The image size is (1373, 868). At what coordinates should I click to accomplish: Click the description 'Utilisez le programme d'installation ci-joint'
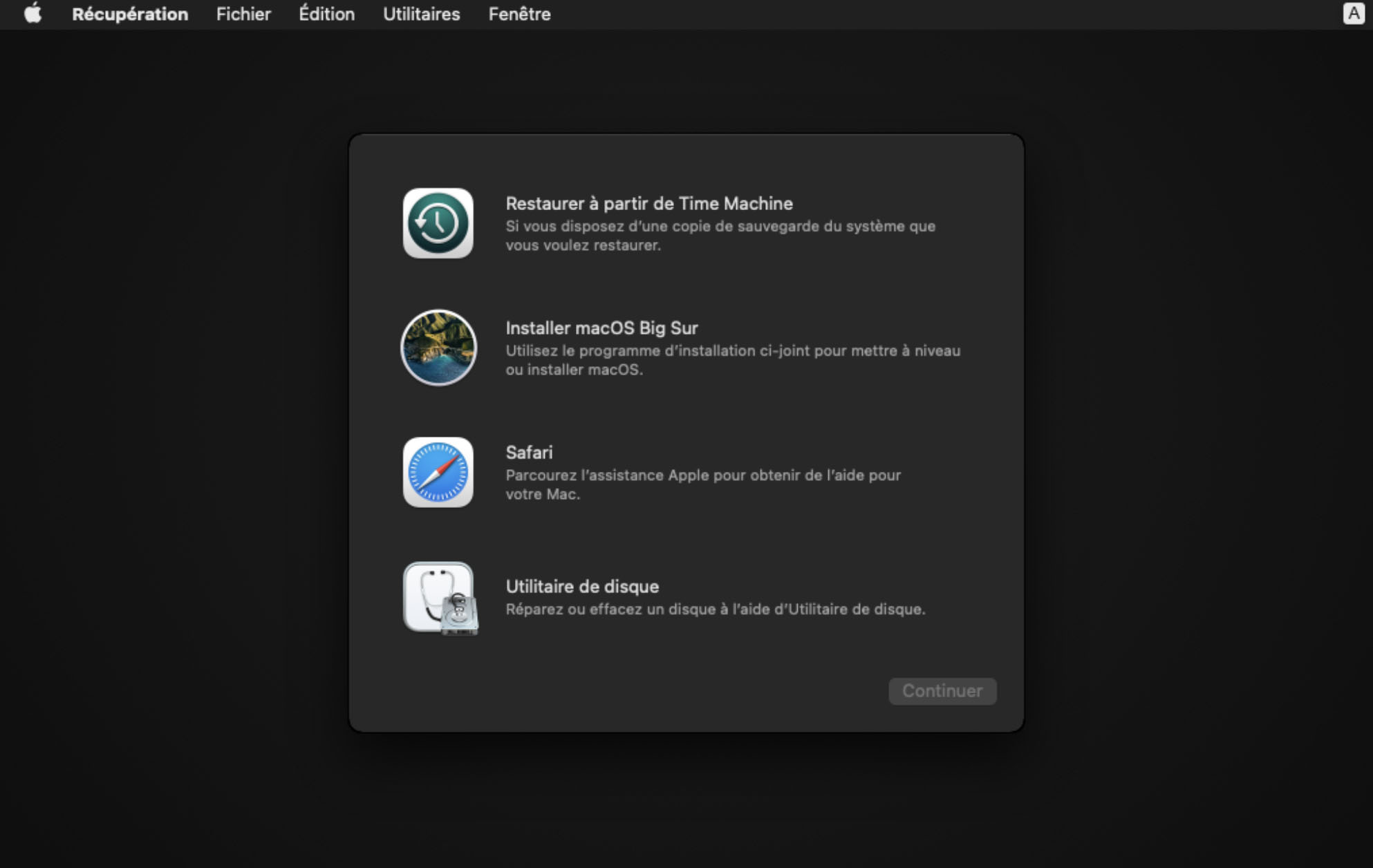(733, 360)
